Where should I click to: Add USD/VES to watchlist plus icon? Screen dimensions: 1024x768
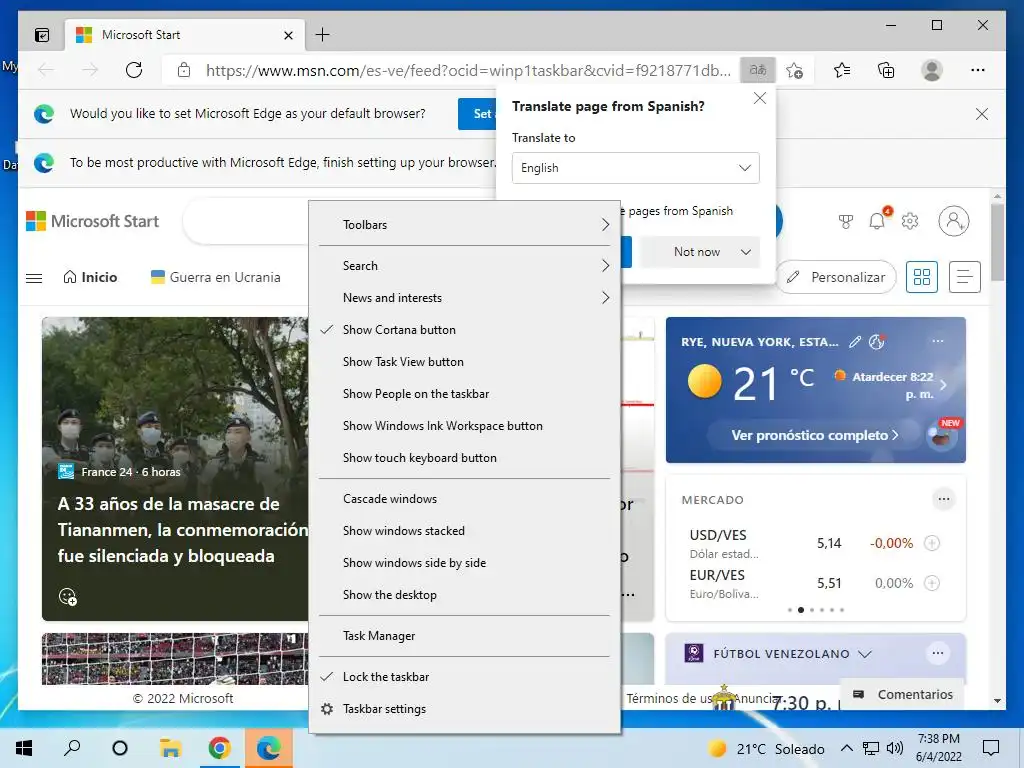932,543
